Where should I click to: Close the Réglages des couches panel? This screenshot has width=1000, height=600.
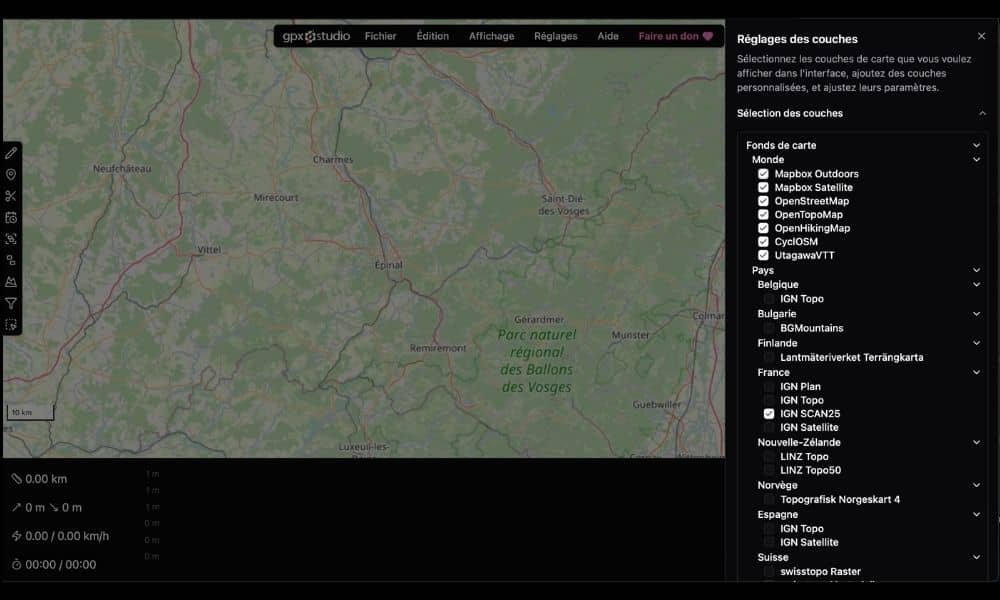[x=981, y=35]
